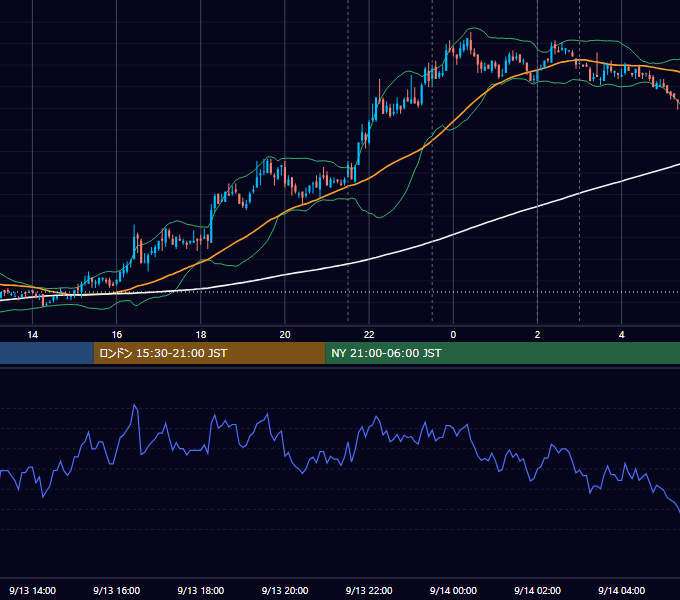Screen dimensions: 680x600
Task: Click the blue session bar before London
Action: [47, 353]
